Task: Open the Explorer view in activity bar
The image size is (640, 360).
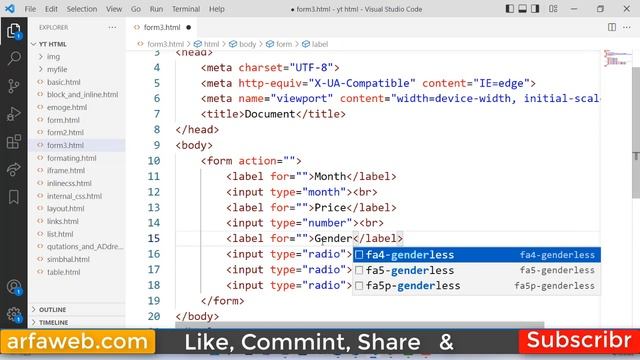Action: (x=14, y=31)
